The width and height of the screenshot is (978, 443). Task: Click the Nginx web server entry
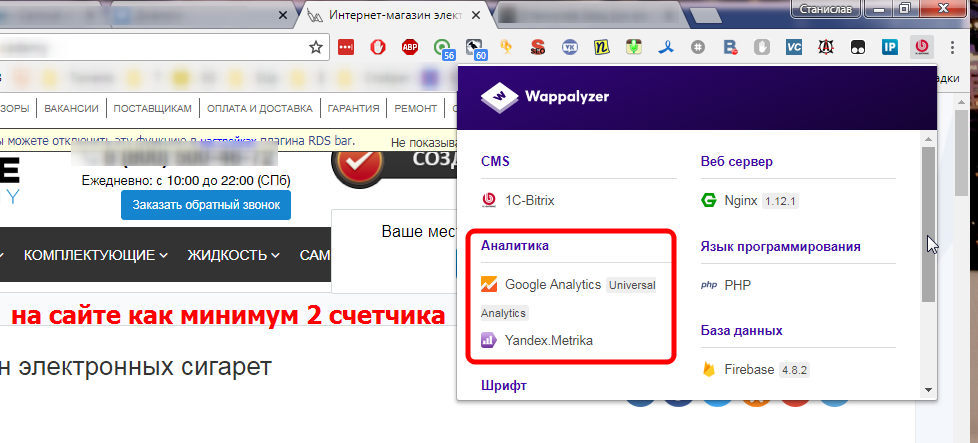click(741, 200)
